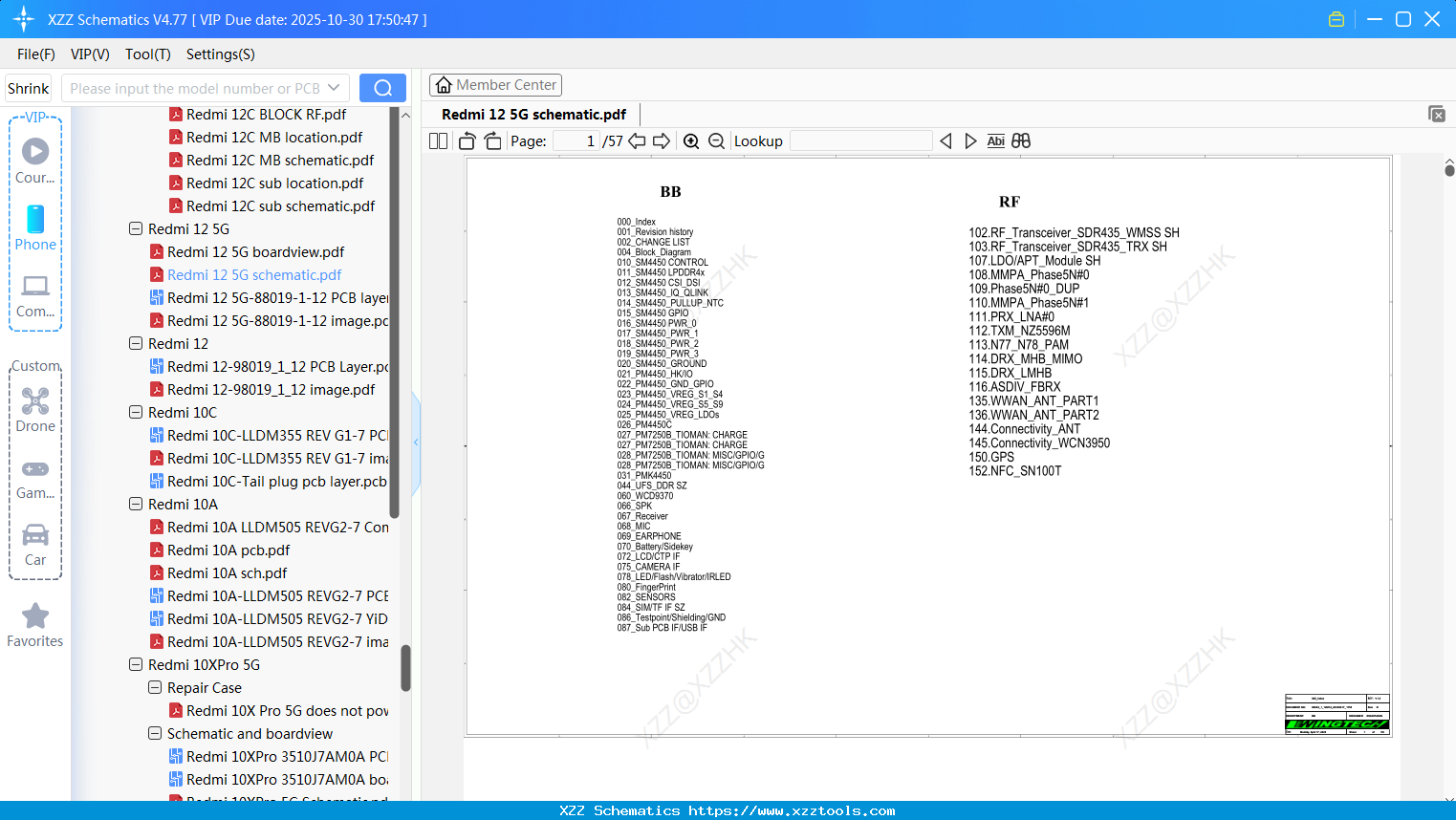This screenshot has height=820, width=1456.
Task: Toggle the Abi text match icon
Action: pyautogui.click(x=996, y=141)
